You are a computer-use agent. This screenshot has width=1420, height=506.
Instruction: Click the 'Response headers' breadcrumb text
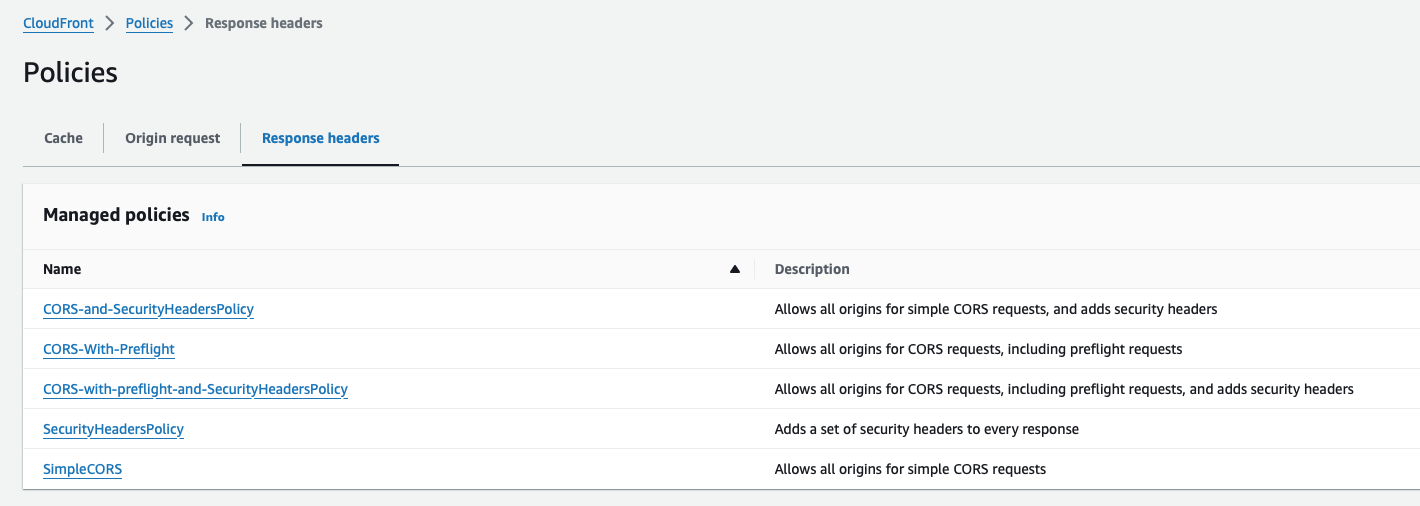click(x=264, y=23)
